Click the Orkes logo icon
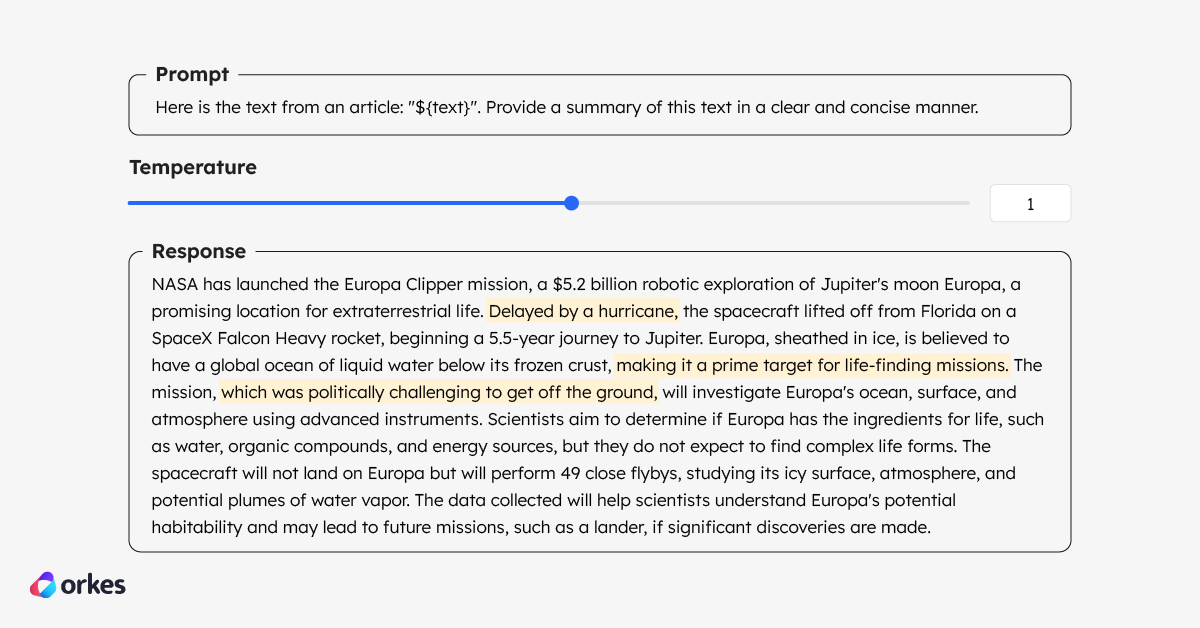The image size is (1200, 628). [x=44, y=585]
